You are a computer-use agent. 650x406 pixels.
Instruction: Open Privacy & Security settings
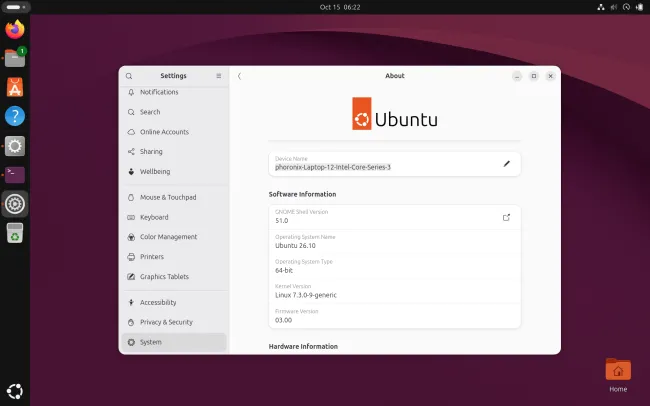(x=174, y=322)
